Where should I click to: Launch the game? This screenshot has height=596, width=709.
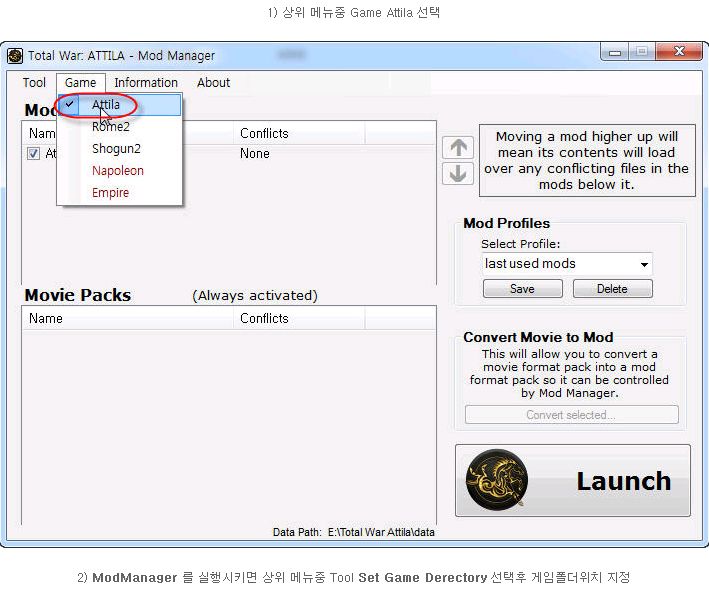click(573, 480)
